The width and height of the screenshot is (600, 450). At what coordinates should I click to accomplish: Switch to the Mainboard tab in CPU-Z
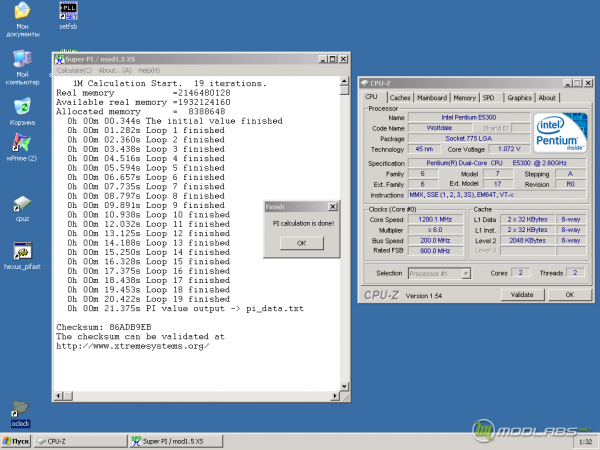tap(432, 98)
